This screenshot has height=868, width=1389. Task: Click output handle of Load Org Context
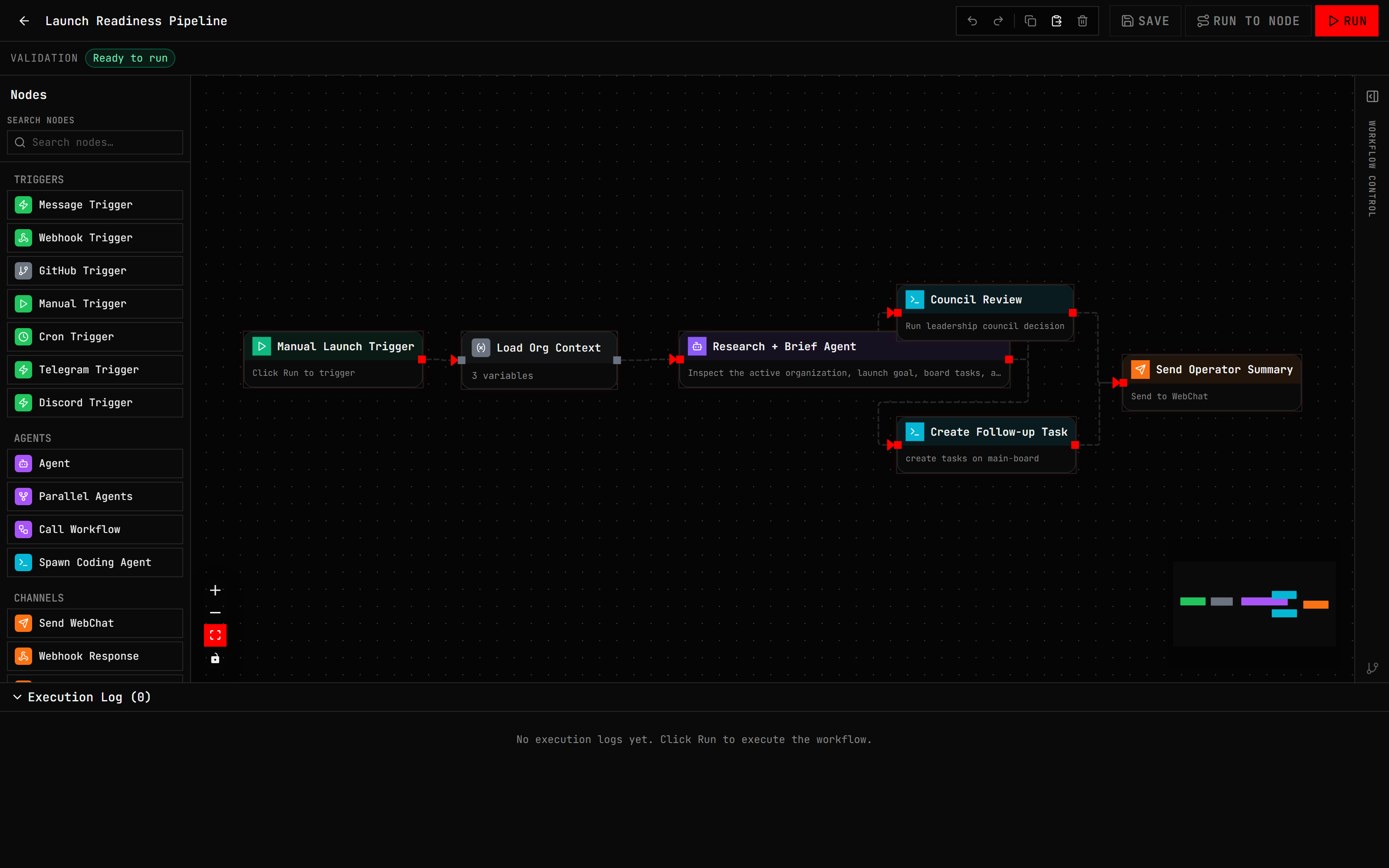pyautogui.click(x=617, y=361)
